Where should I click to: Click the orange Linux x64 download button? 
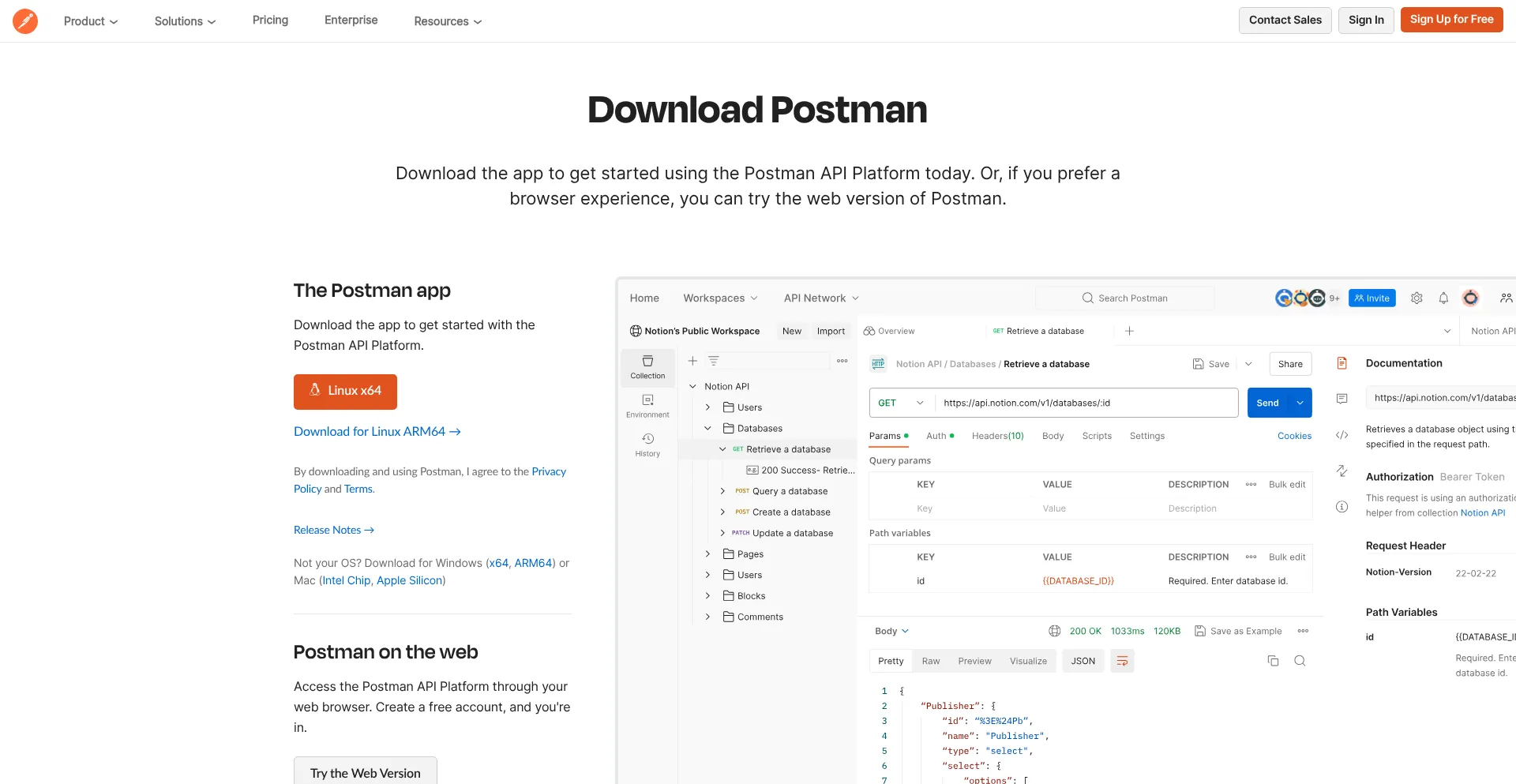click(345, 392)
